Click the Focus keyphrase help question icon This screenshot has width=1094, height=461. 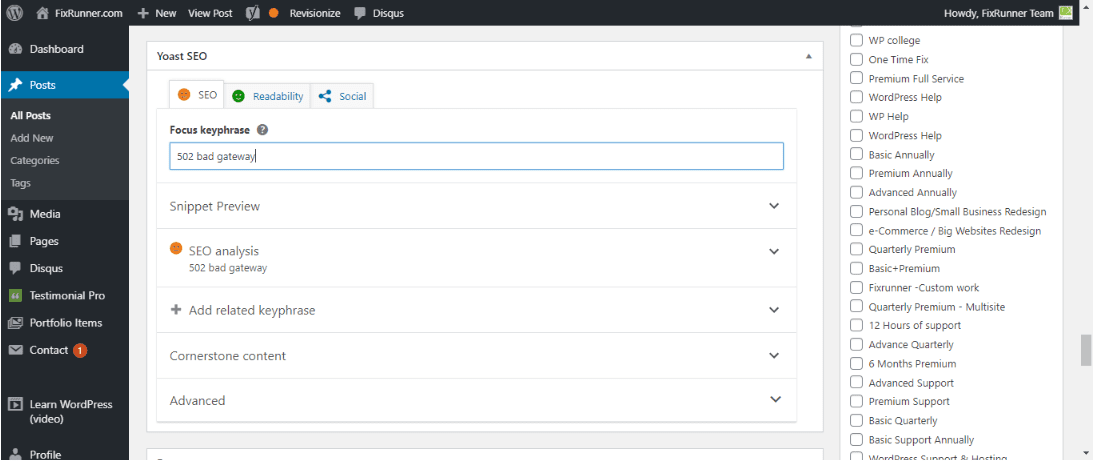tap(262, 130)
